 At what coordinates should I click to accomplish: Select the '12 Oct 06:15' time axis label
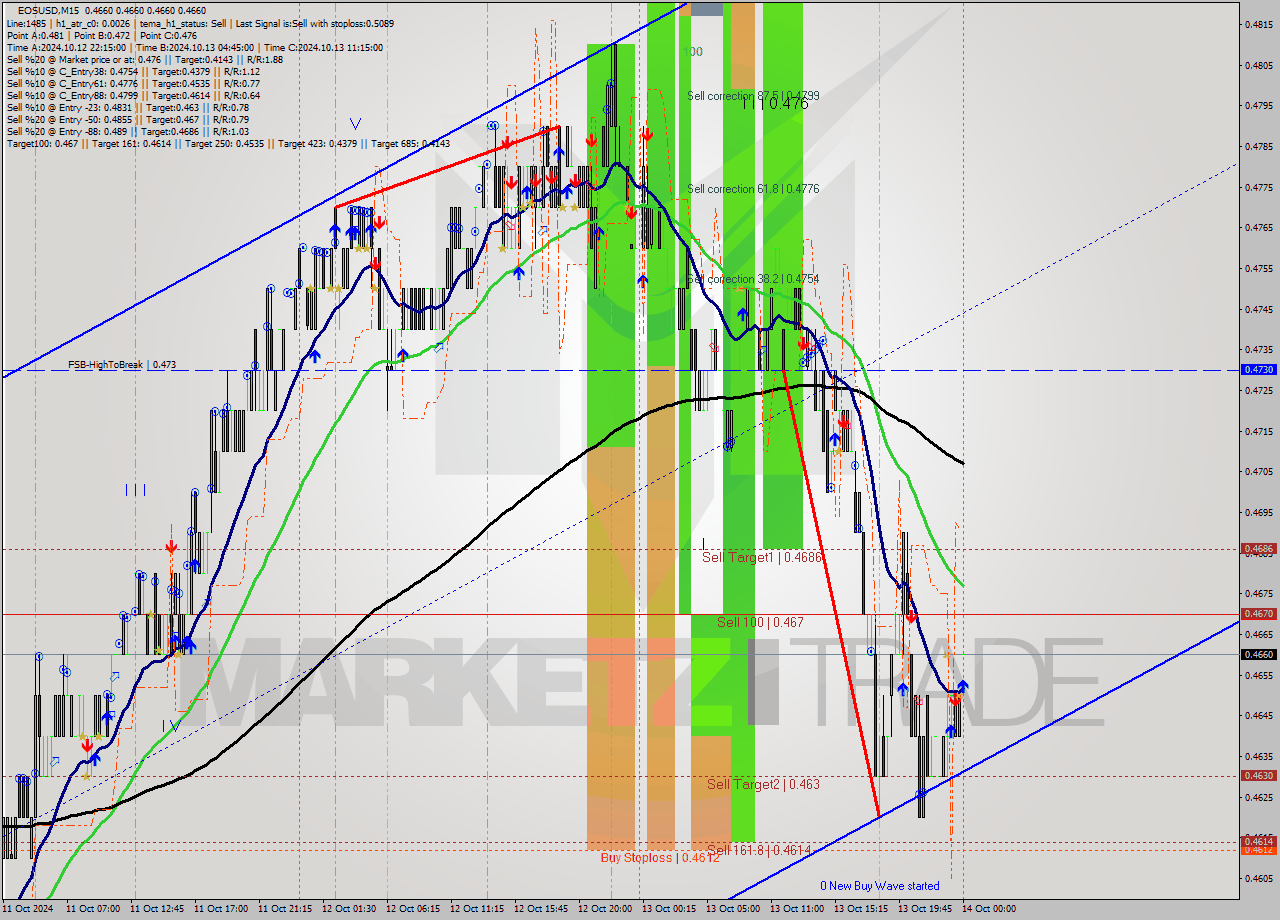[x=413, y=910]
